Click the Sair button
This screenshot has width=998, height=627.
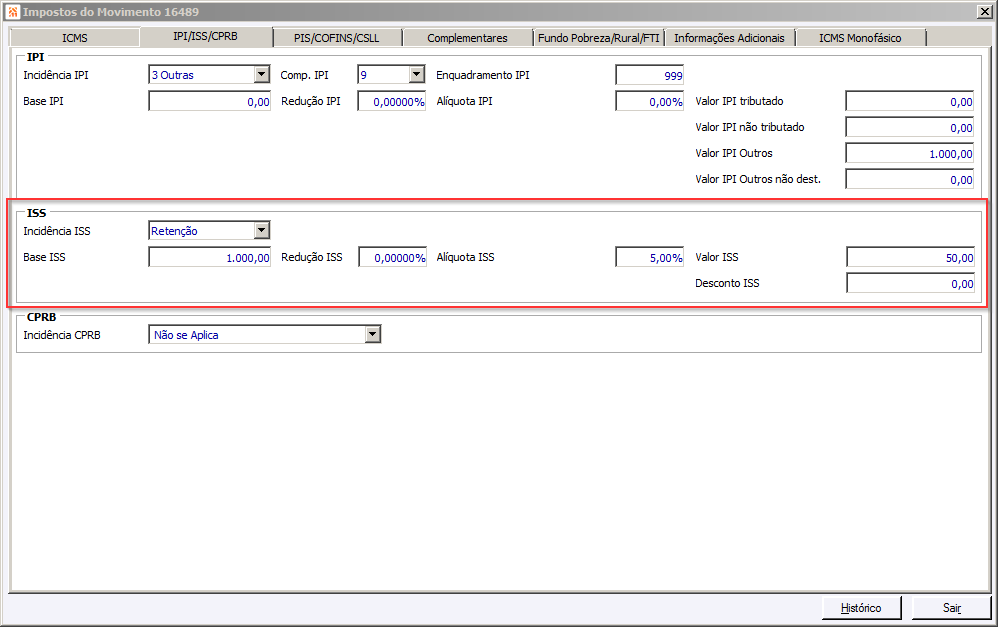[952, 608]
